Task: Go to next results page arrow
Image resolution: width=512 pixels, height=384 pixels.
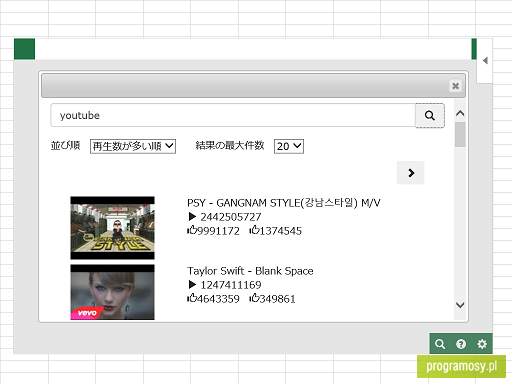Action: pos(411,173)
